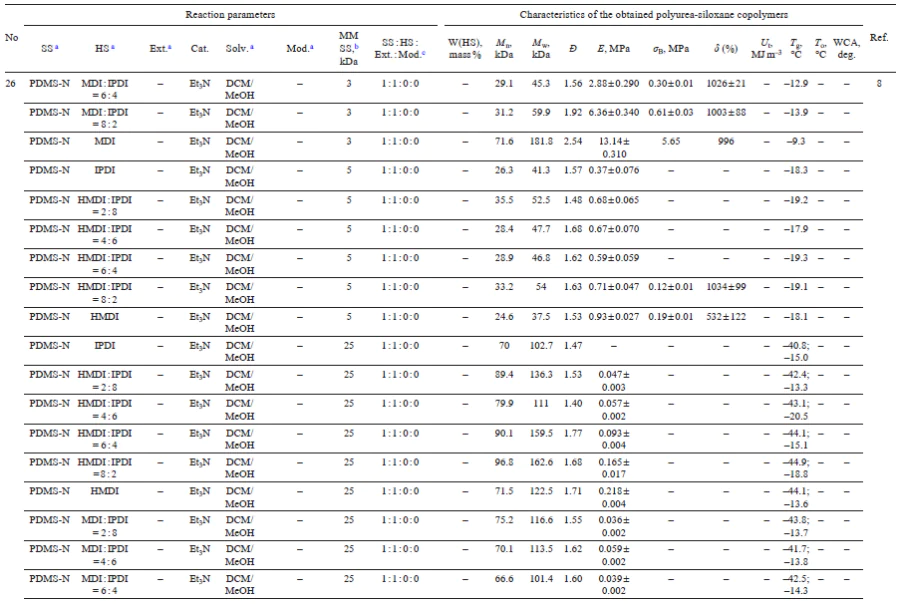Select elongation value '1026±21'

coord(726,83)
